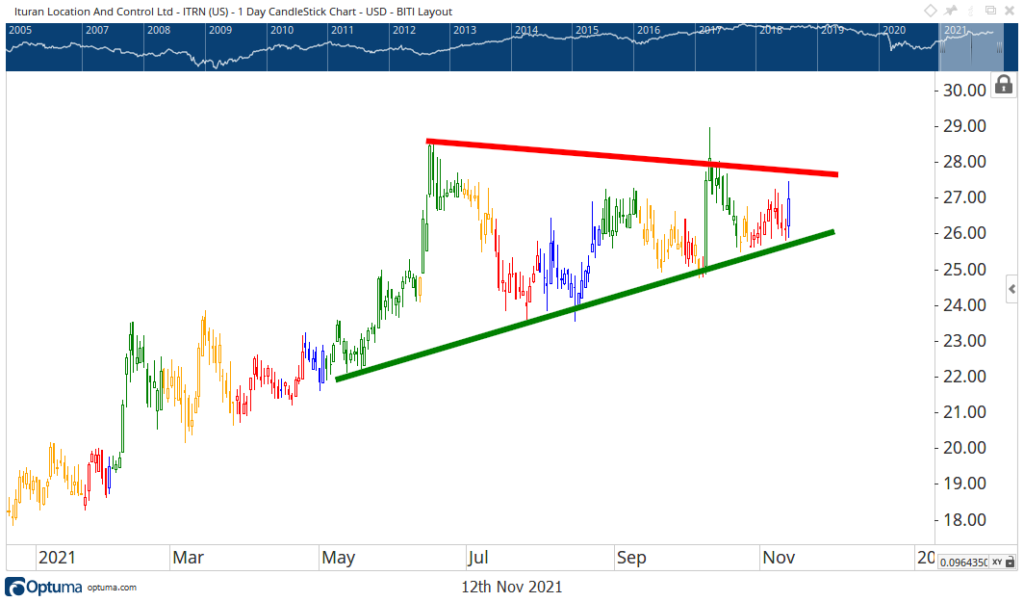1024x602 pixels.
Task: Toggle the price scale lock padlock
Action: tap(1004, 85)
